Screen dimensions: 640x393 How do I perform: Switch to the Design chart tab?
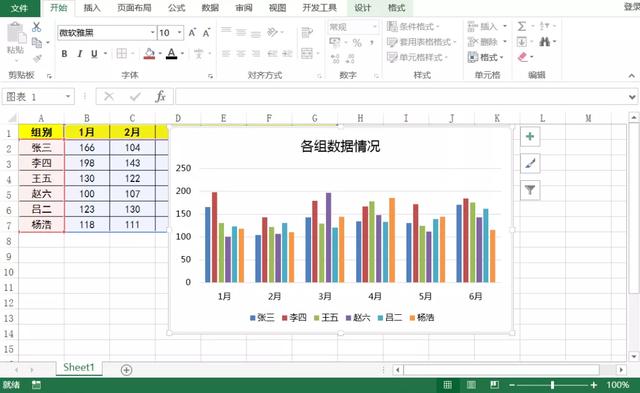(x=362, y=8)
